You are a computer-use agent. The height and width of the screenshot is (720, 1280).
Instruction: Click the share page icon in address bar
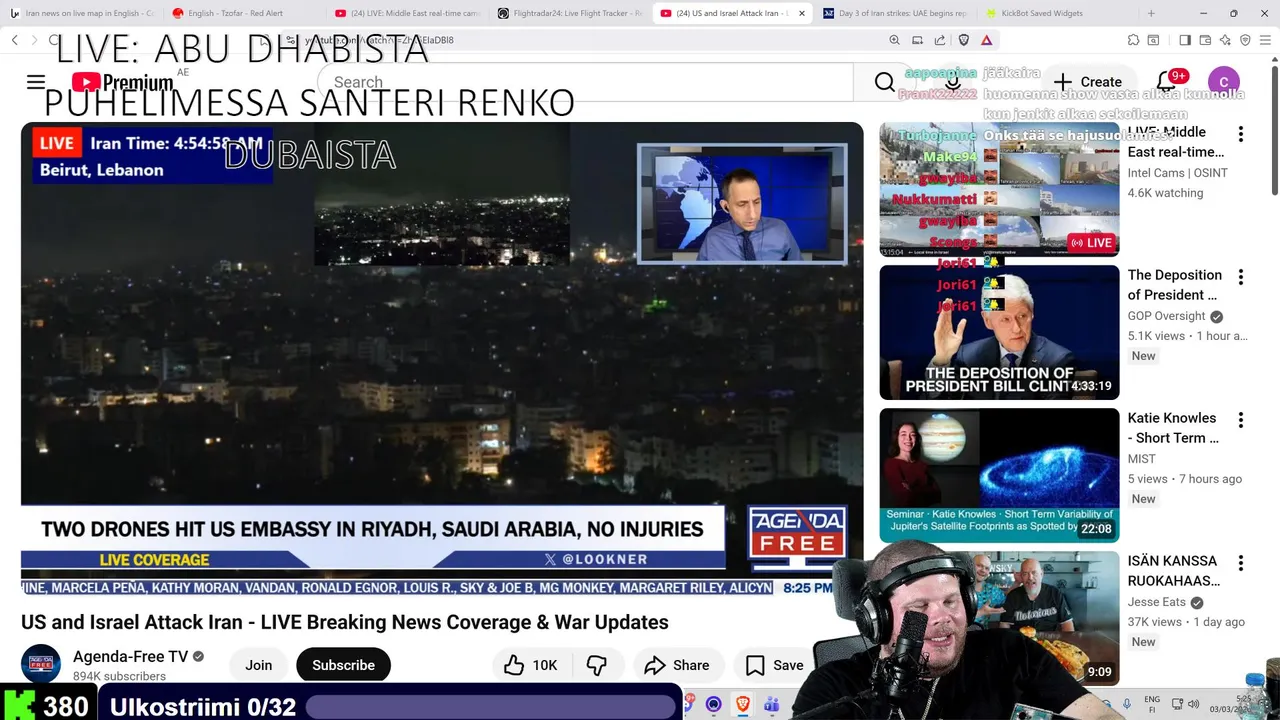click(940, 40)
